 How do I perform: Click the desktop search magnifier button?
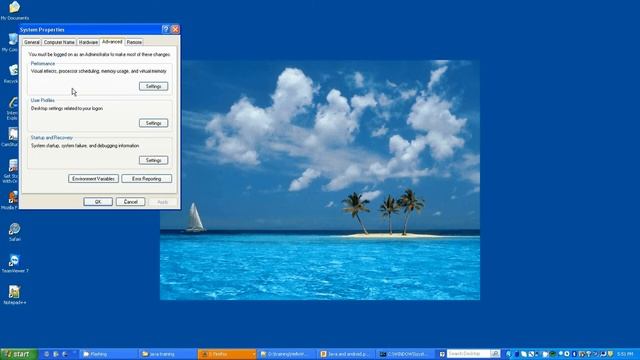495,353
